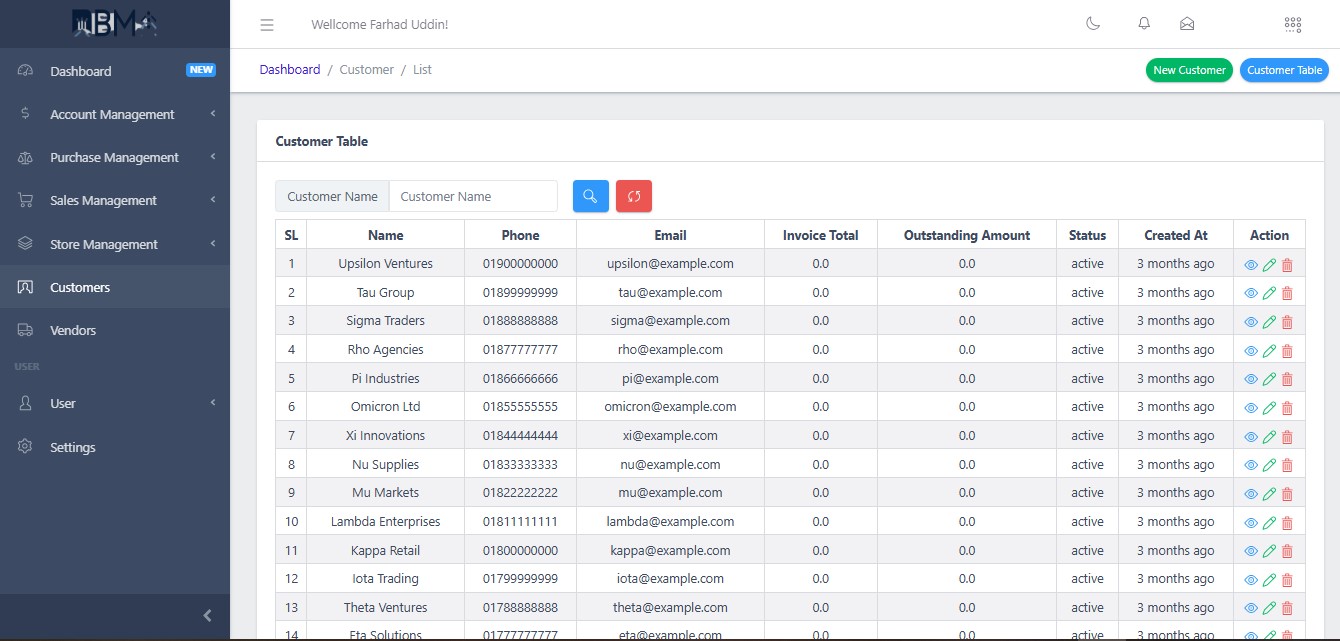The height and width of the screenshot is (641, 1340).
Task: Edit the Rho Agencies customer
Action: [1269, 351]
